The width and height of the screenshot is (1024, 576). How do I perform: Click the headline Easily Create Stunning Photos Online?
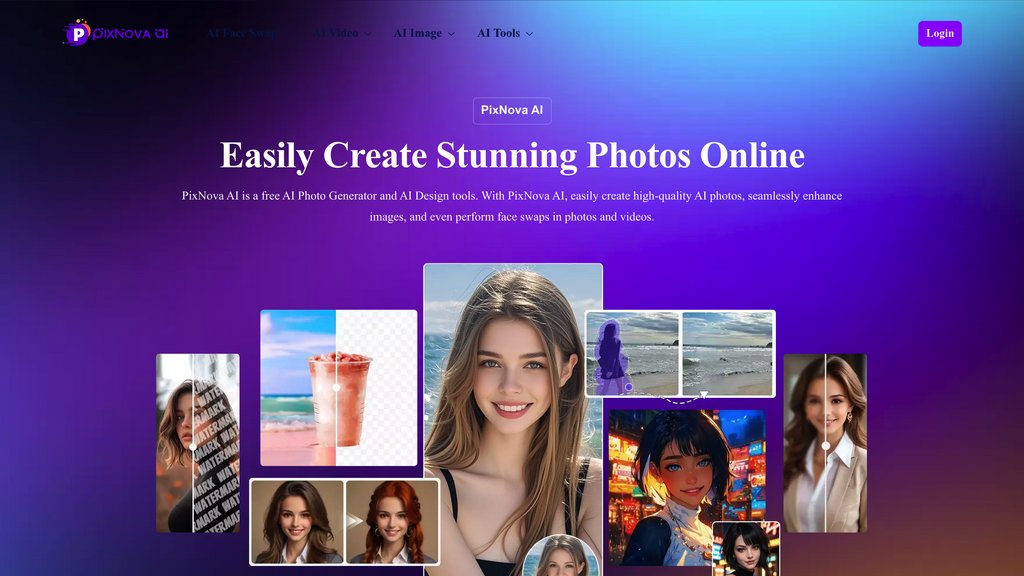coord(512,156)
